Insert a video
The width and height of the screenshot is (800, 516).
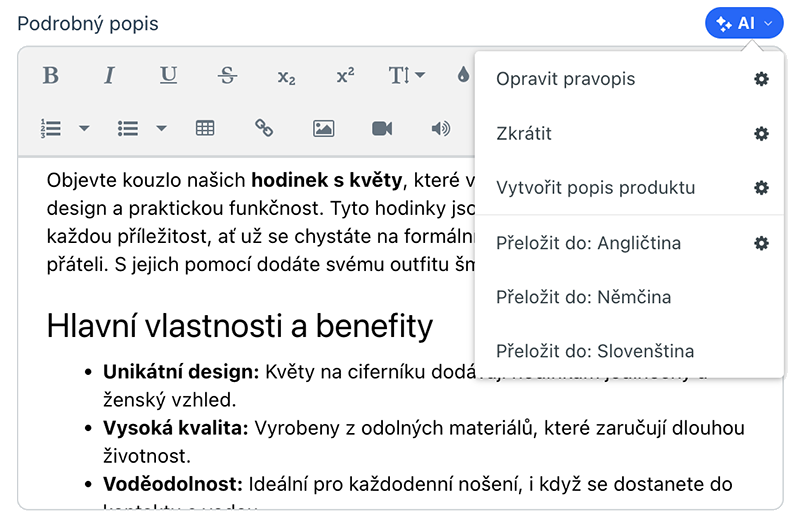point(382,128)
